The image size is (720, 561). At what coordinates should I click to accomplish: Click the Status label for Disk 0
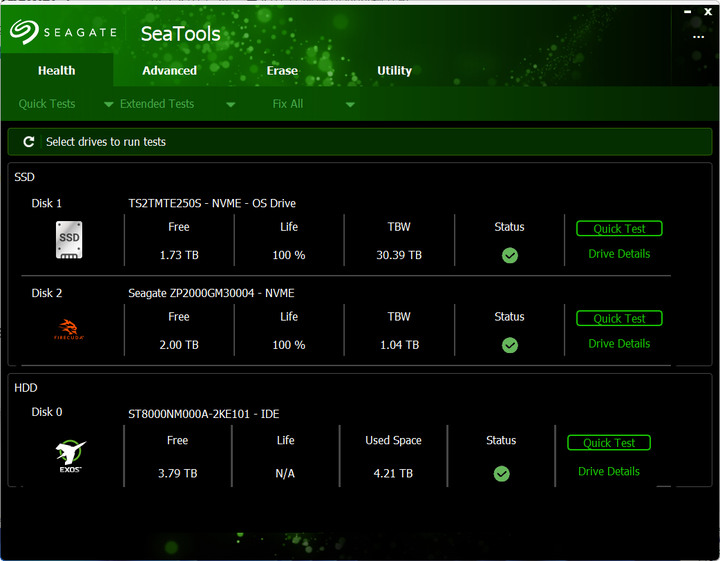coord(501,441)
